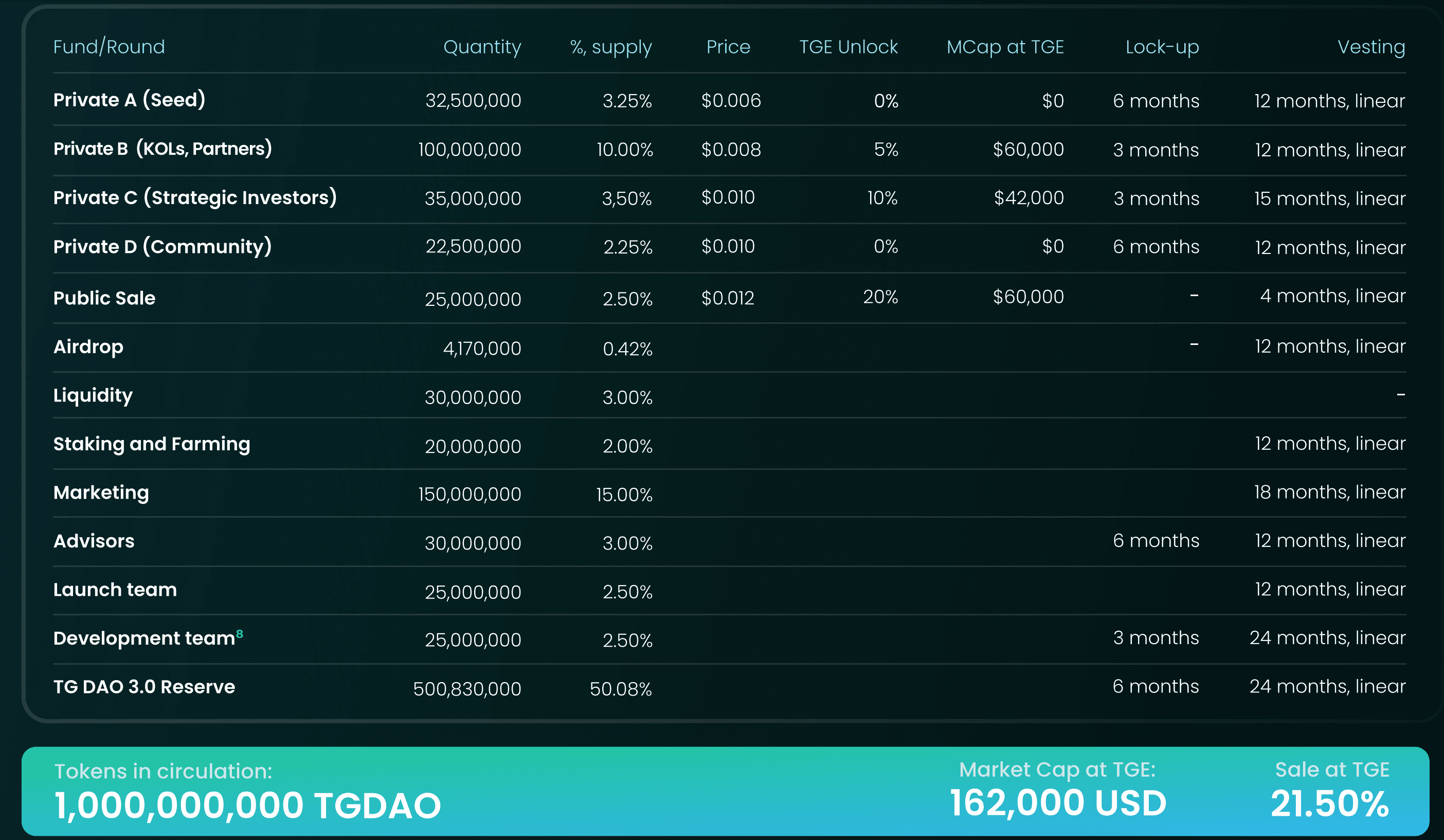
Task: Click the MCap at TGE column header
Action: click(1005, 46)
